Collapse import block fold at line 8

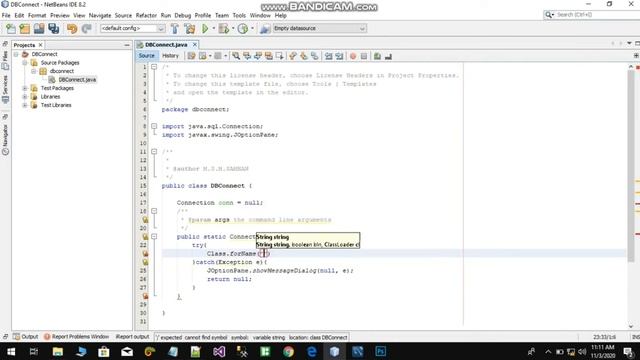[154, 126]
